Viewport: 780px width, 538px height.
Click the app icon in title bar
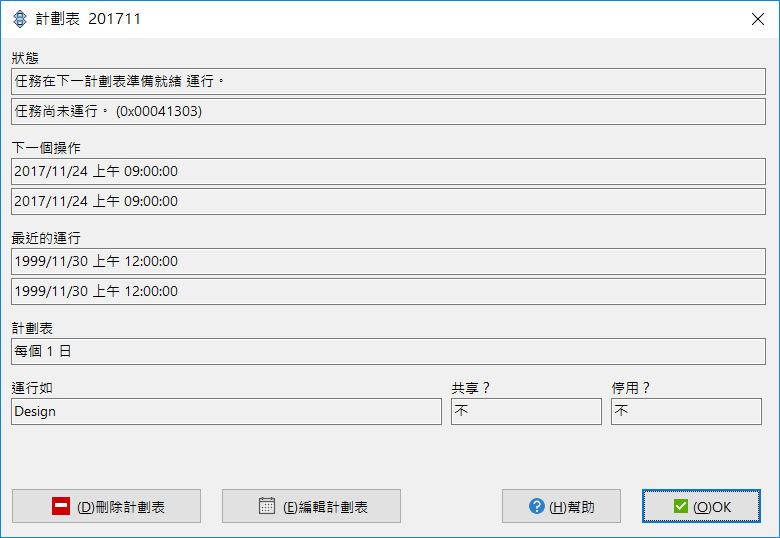coord(19,19)
